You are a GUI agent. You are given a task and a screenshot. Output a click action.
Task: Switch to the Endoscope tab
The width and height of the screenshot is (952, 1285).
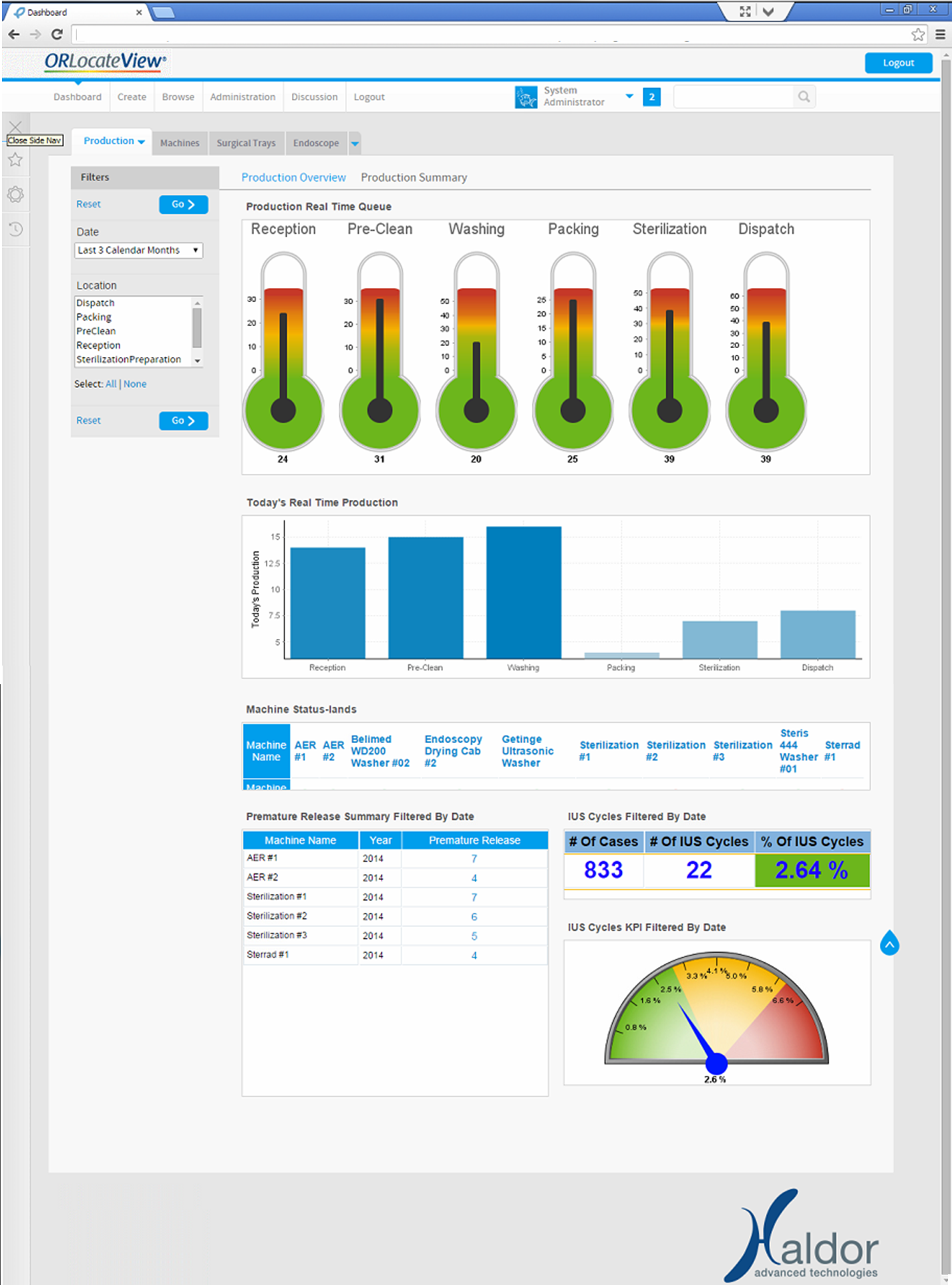(316, 143)
